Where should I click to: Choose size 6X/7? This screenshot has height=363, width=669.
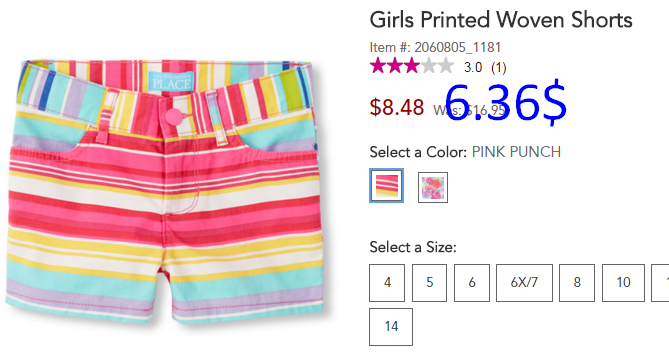(524, 283)
